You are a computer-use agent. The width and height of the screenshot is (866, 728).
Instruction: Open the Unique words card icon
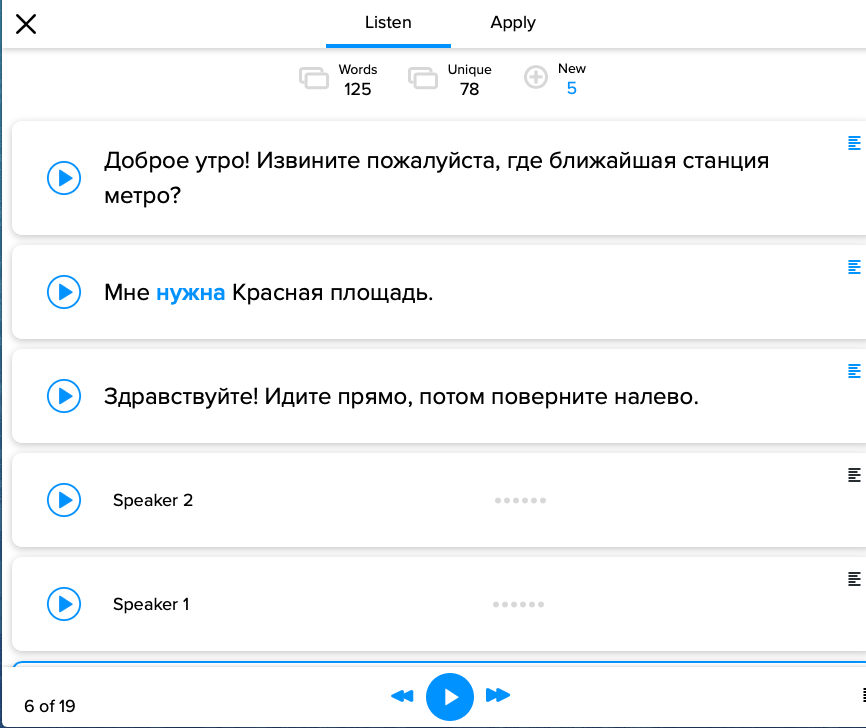423,79
